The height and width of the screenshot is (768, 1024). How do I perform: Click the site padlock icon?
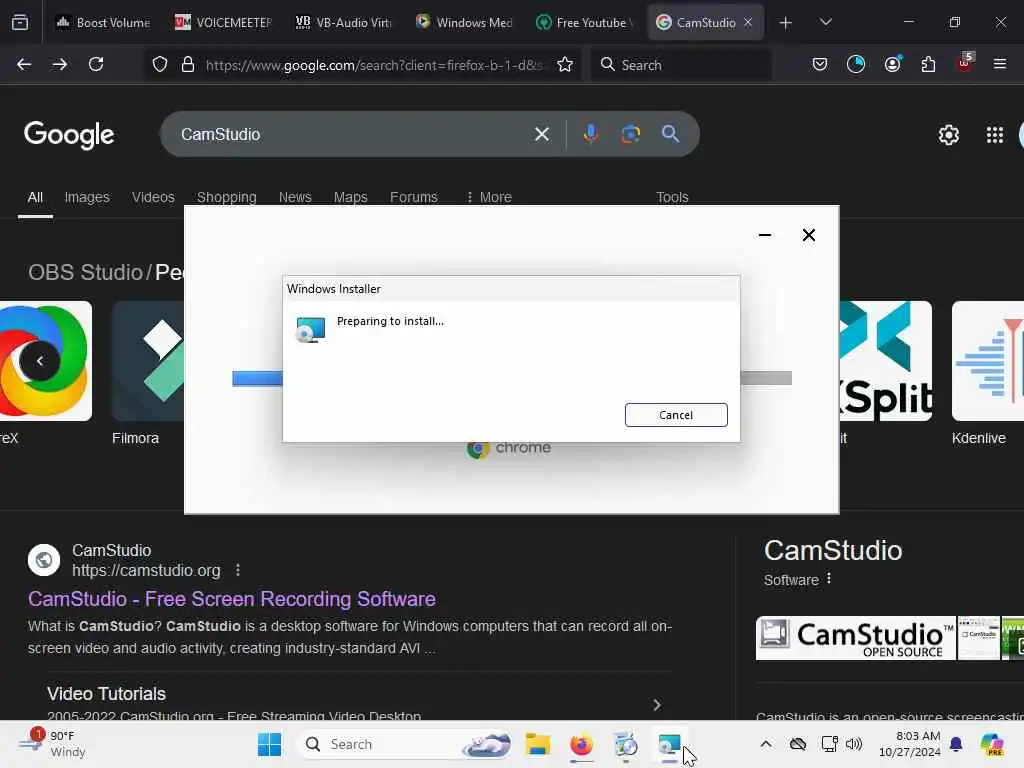click(x=188, y=65)
